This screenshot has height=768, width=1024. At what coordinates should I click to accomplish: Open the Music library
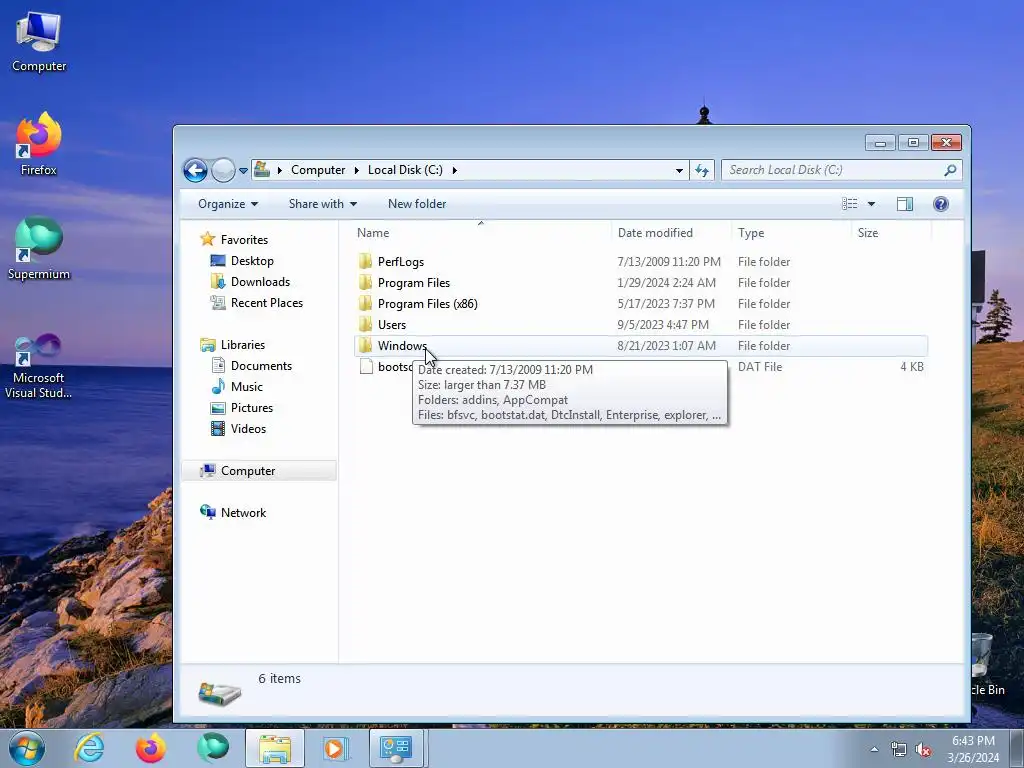click(x=246, y=387)
